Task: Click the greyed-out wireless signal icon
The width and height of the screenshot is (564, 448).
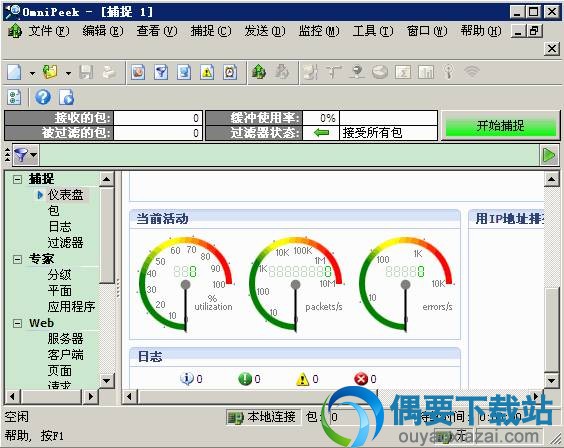Action: [472, 72]
